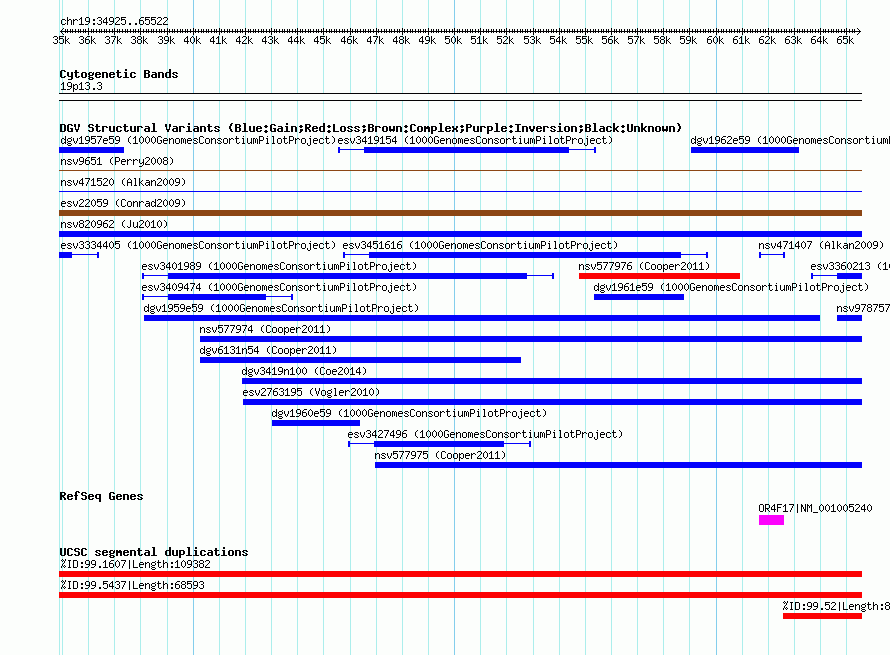Click the red nsv577976 (Cooper2011) loss bar
Viewport: 890px width, 655px height.
point(659,276)
